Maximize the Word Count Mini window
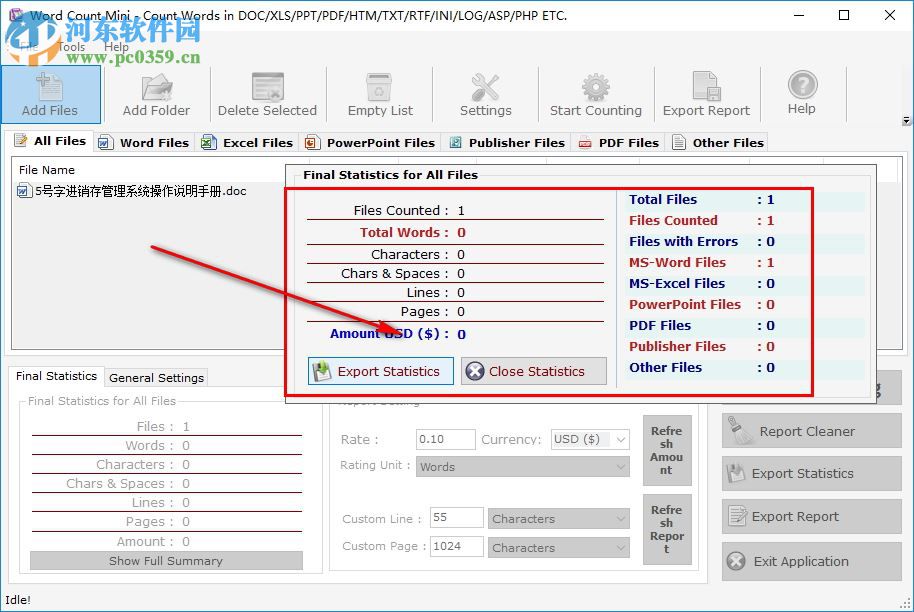Viewport: 914px width, 612px height. pyautogui.click(x=843, y=15)
